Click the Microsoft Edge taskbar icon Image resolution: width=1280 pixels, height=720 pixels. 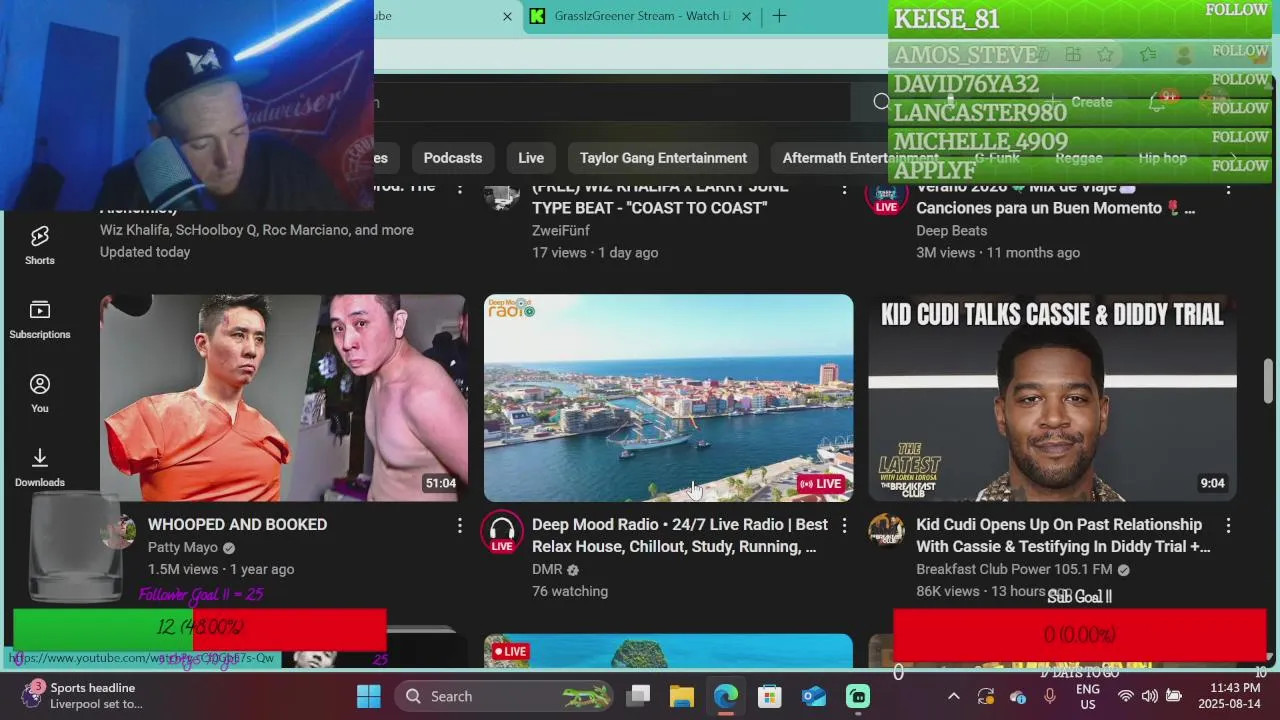click(x=726, y=696)
